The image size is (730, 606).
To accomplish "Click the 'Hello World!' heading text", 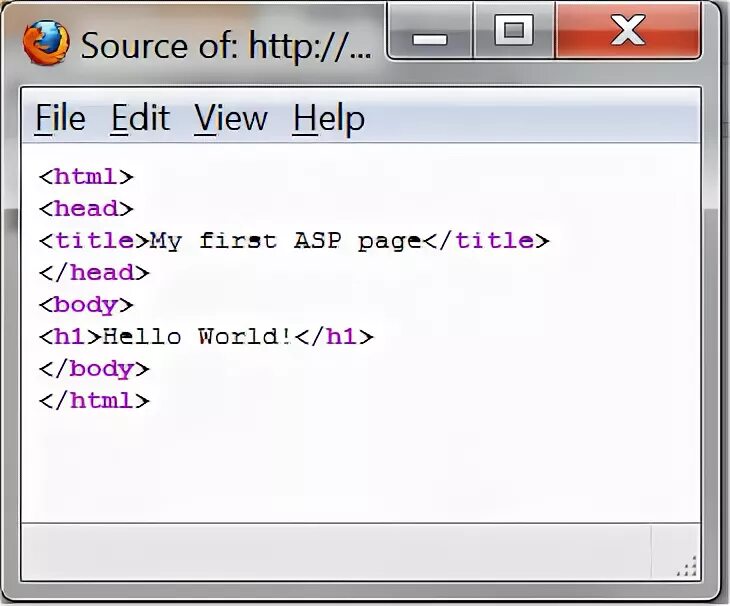I will click(196, 337).
